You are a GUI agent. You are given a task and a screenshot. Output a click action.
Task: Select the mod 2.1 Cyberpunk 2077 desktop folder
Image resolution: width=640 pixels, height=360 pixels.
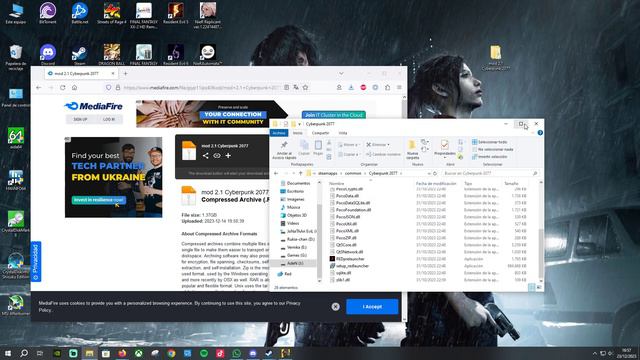coord(496,58)
